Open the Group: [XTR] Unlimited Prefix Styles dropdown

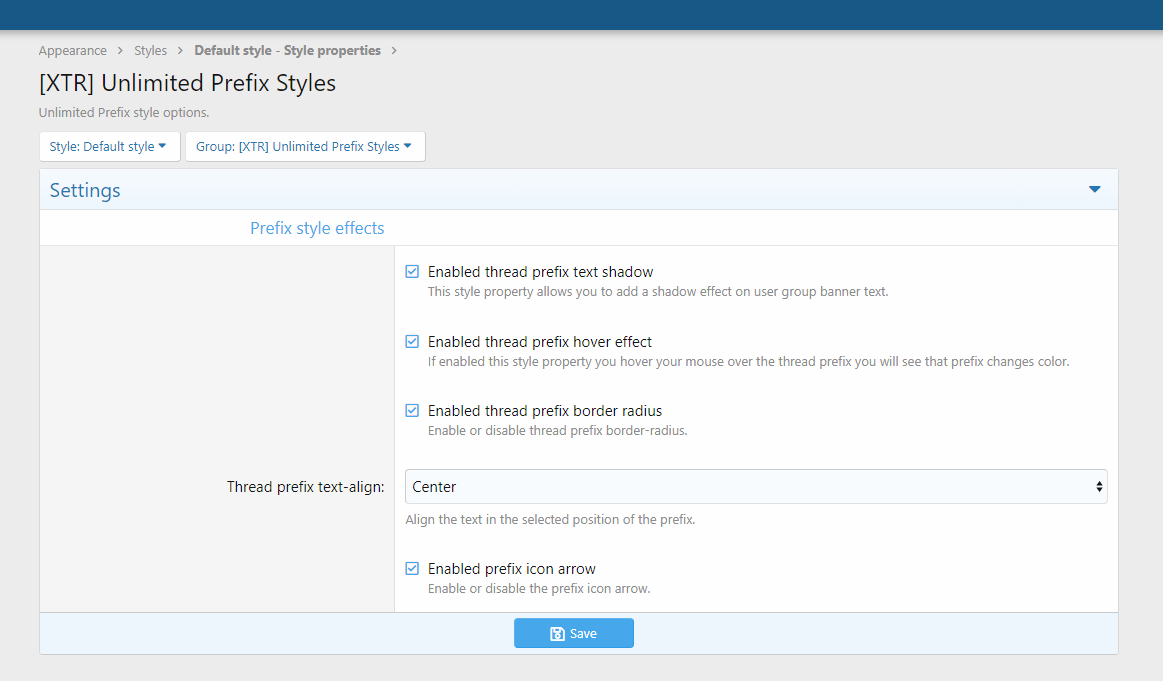305,146
